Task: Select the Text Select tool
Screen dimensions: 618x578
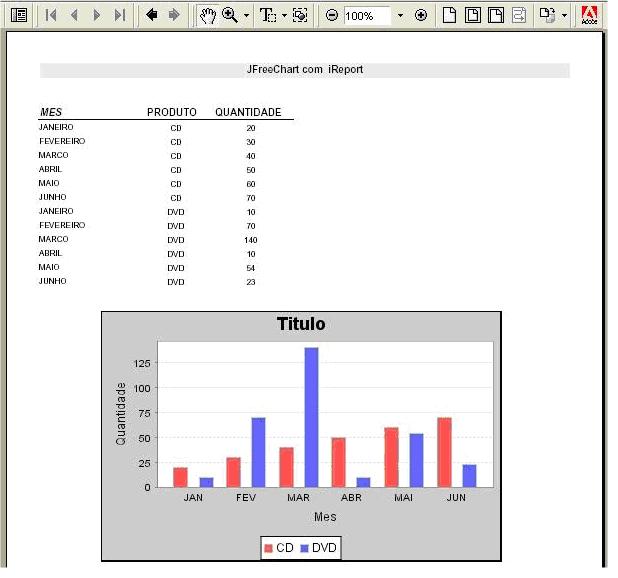Action: (268, 15)
